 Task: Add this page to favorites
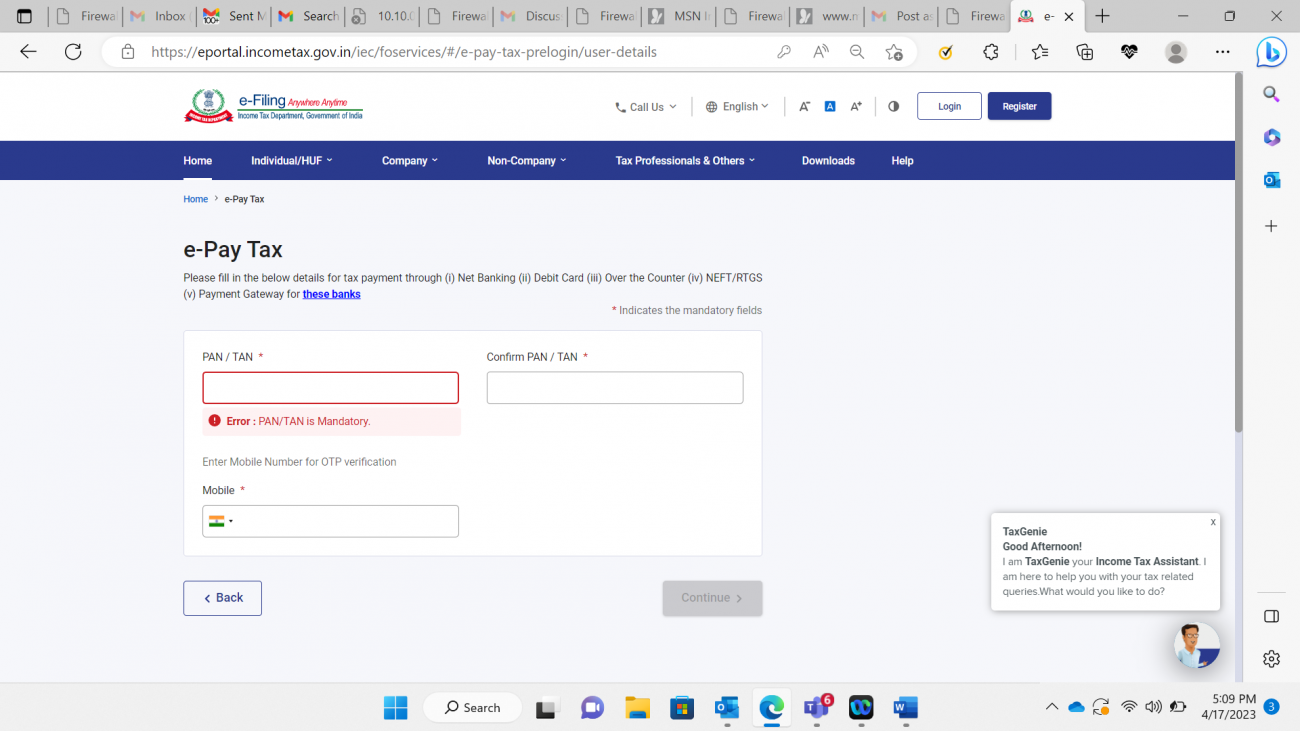coord(895,51)
